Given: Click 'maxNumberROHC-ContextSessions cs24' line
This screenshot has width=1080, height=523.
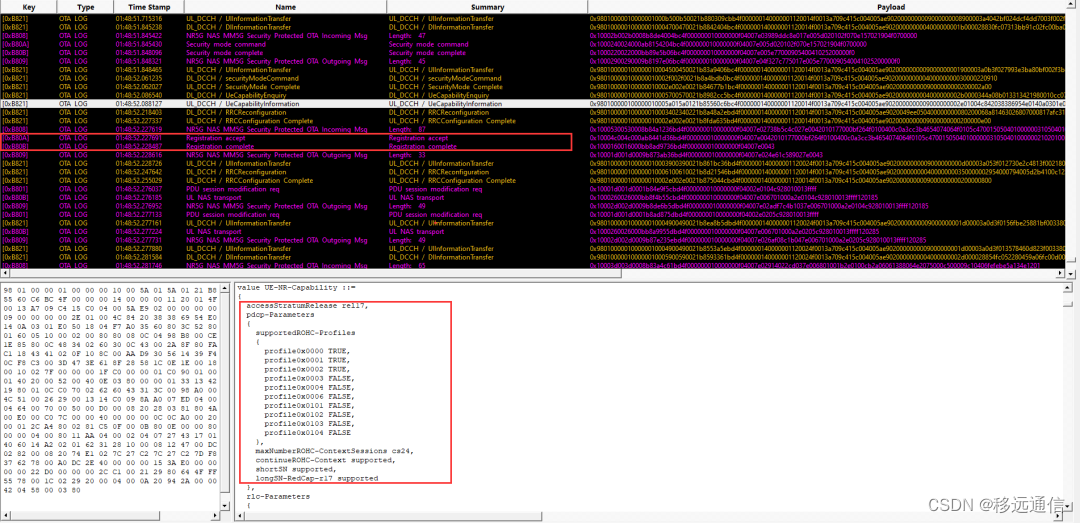Looking at the screenshot, I should pos(335,451).
